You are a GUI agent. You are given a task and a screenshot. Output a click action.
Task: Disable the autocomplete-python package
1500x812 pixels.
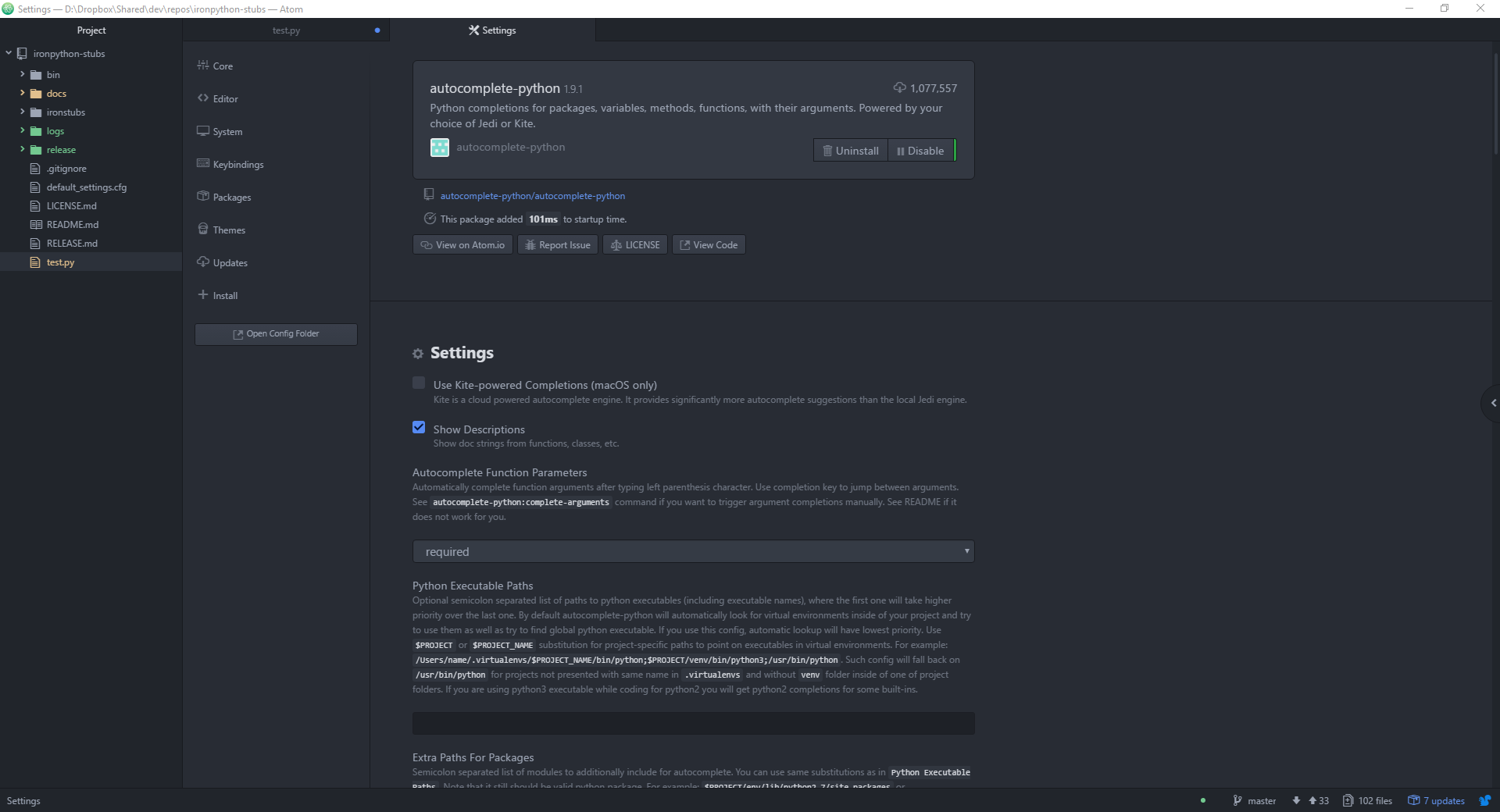click(920, 151)
